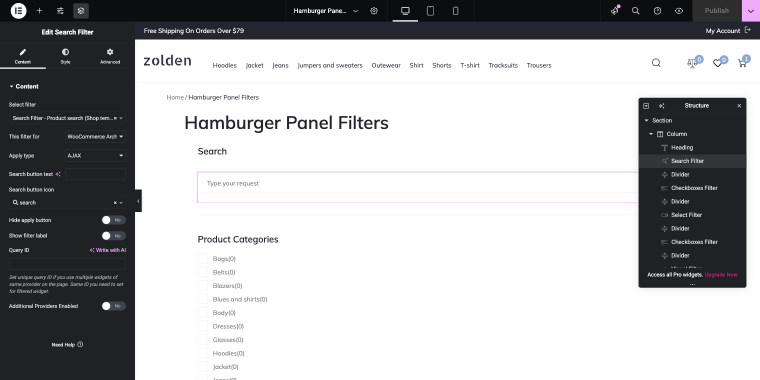
Task: Select Select Filter in the Structure tree
Action: 686,215
